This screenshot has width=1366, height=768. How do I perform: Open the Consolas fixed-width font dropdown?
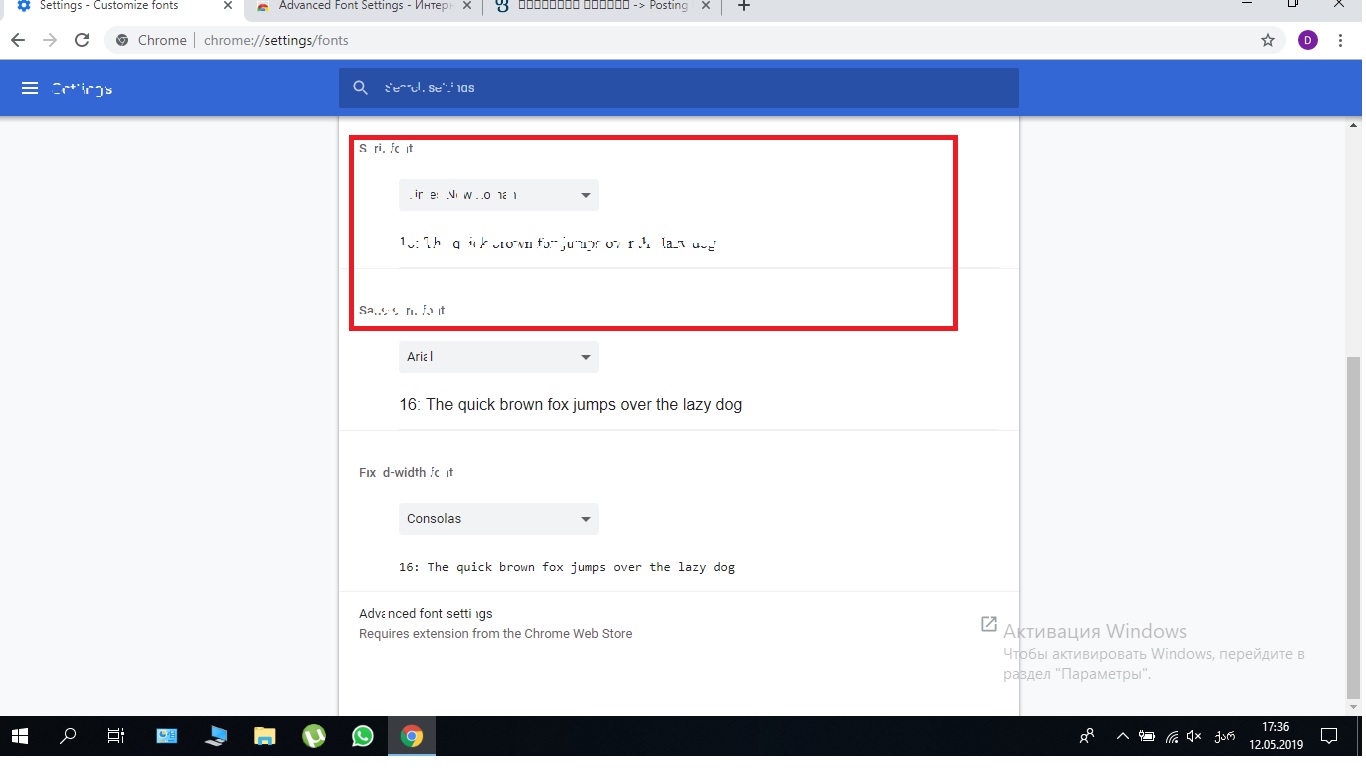click(499, 519)
